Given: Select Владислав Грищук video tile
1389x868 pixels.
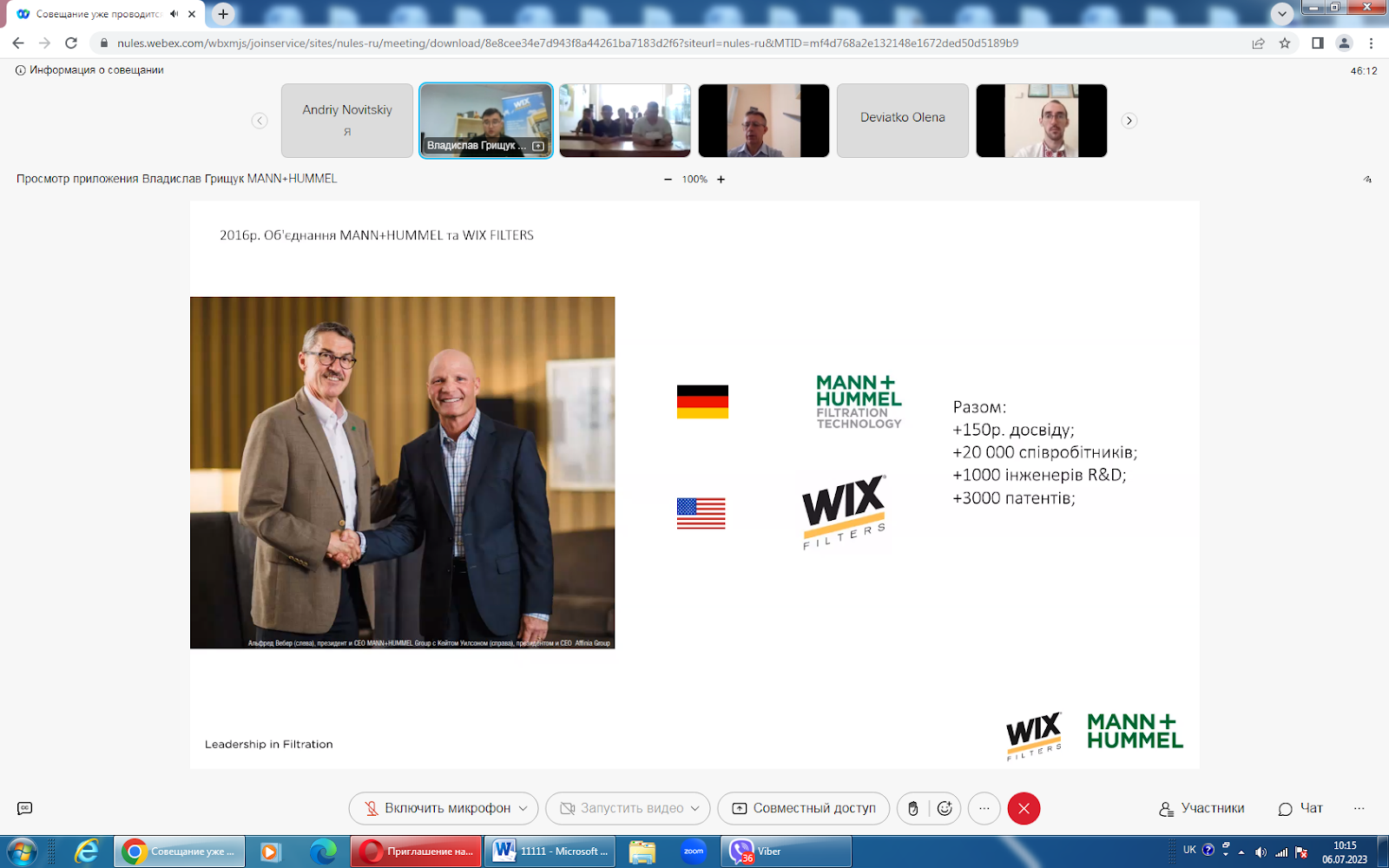Looking at the screenshot, I should coord(486,121).
